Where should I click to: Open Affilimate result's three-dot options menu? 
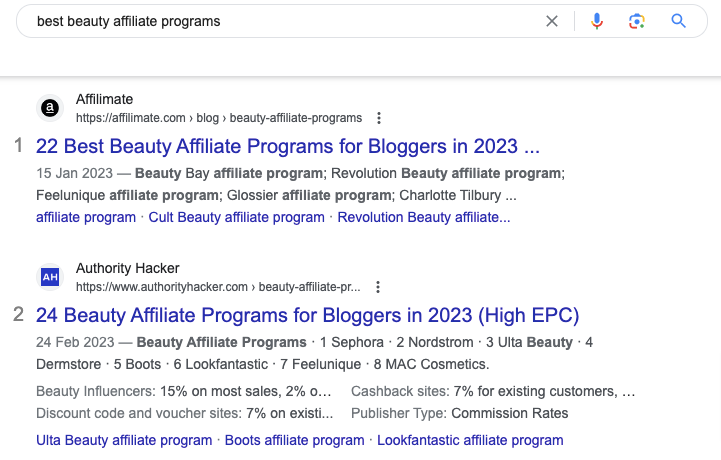[x=379, y=118]
